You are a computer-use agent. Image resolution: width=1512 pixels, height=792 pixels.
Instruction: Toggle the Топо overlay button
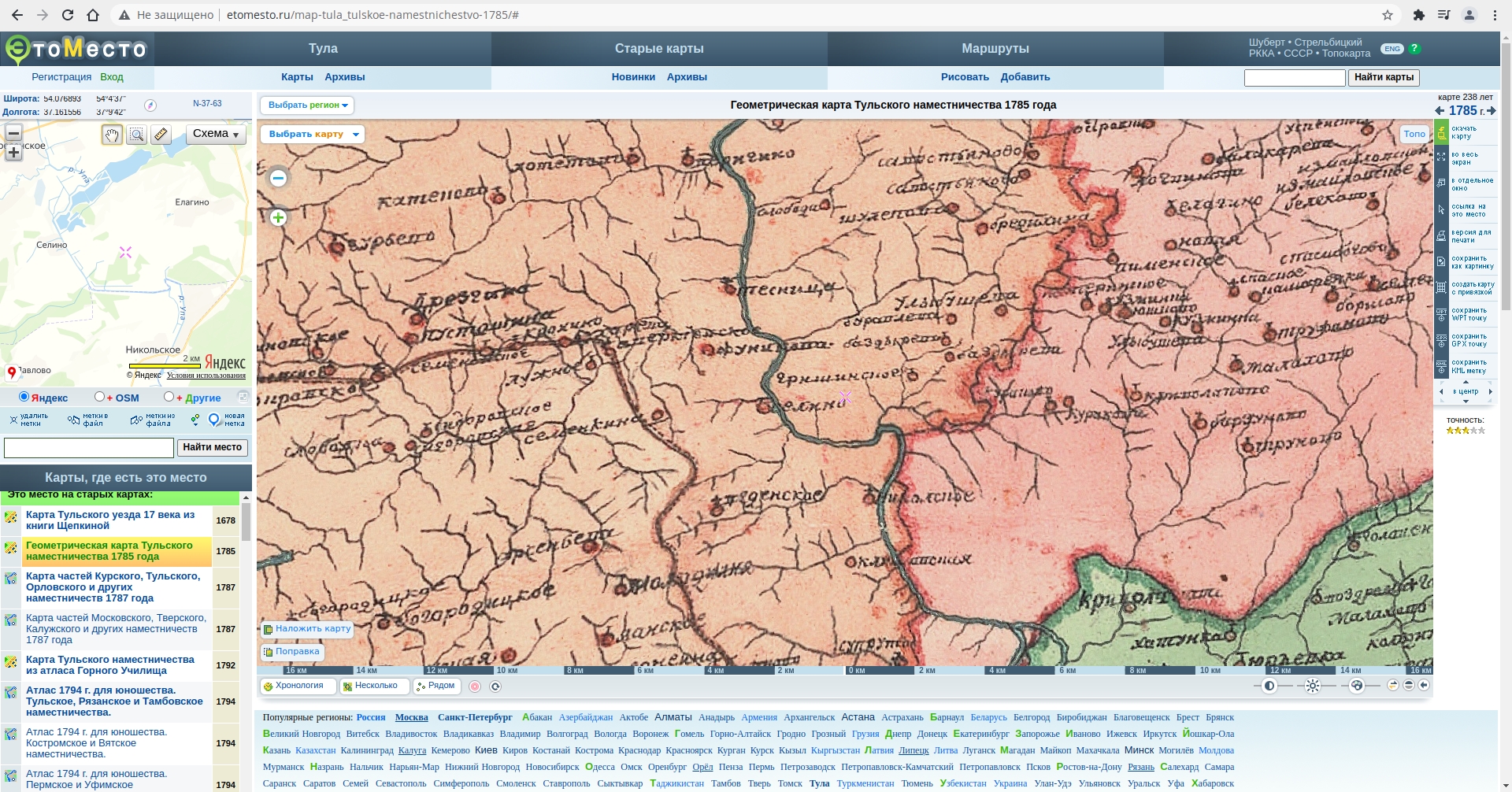(1414, 134)
